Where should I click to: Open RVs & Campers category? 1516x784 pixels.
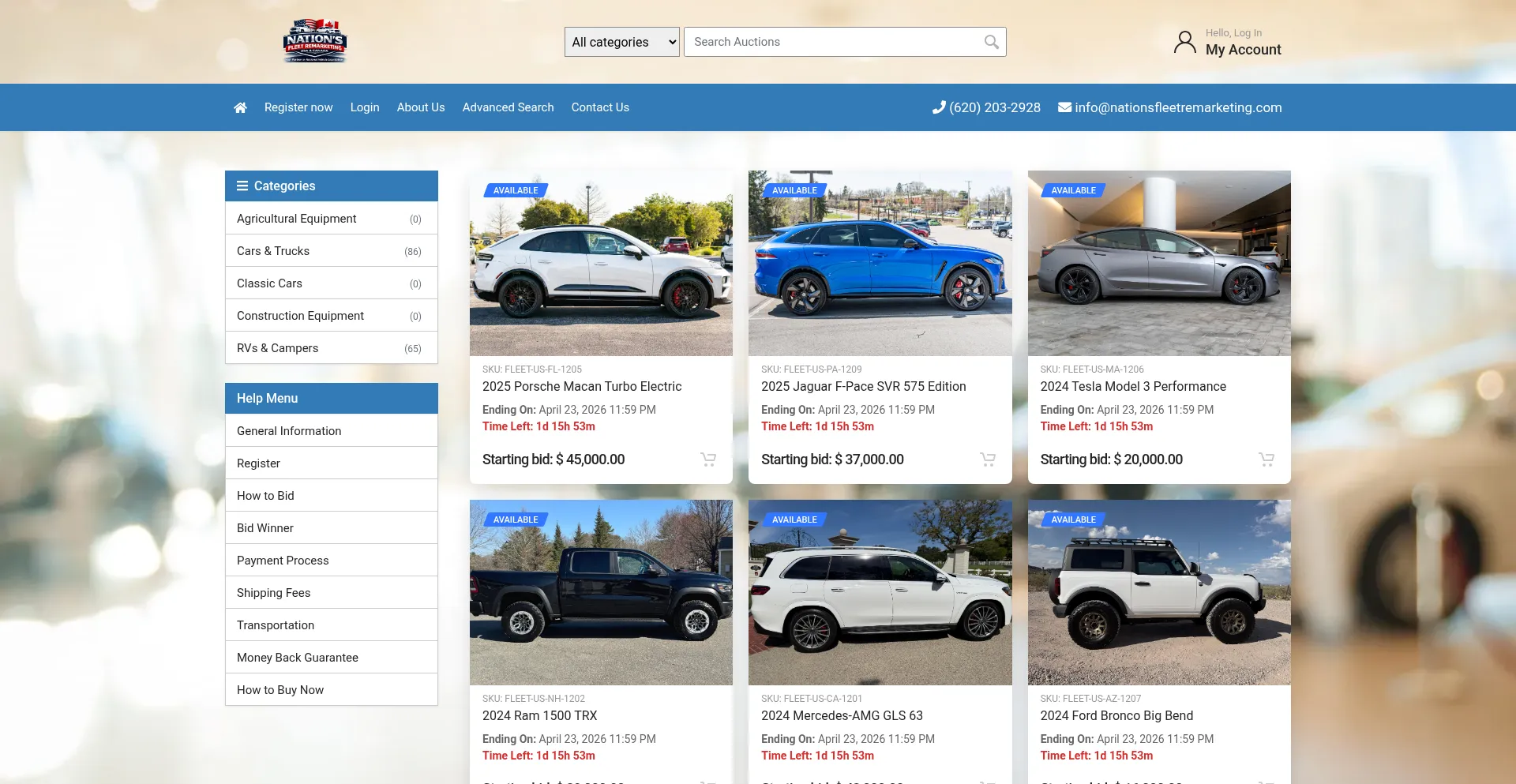click(x=332, y=348)
